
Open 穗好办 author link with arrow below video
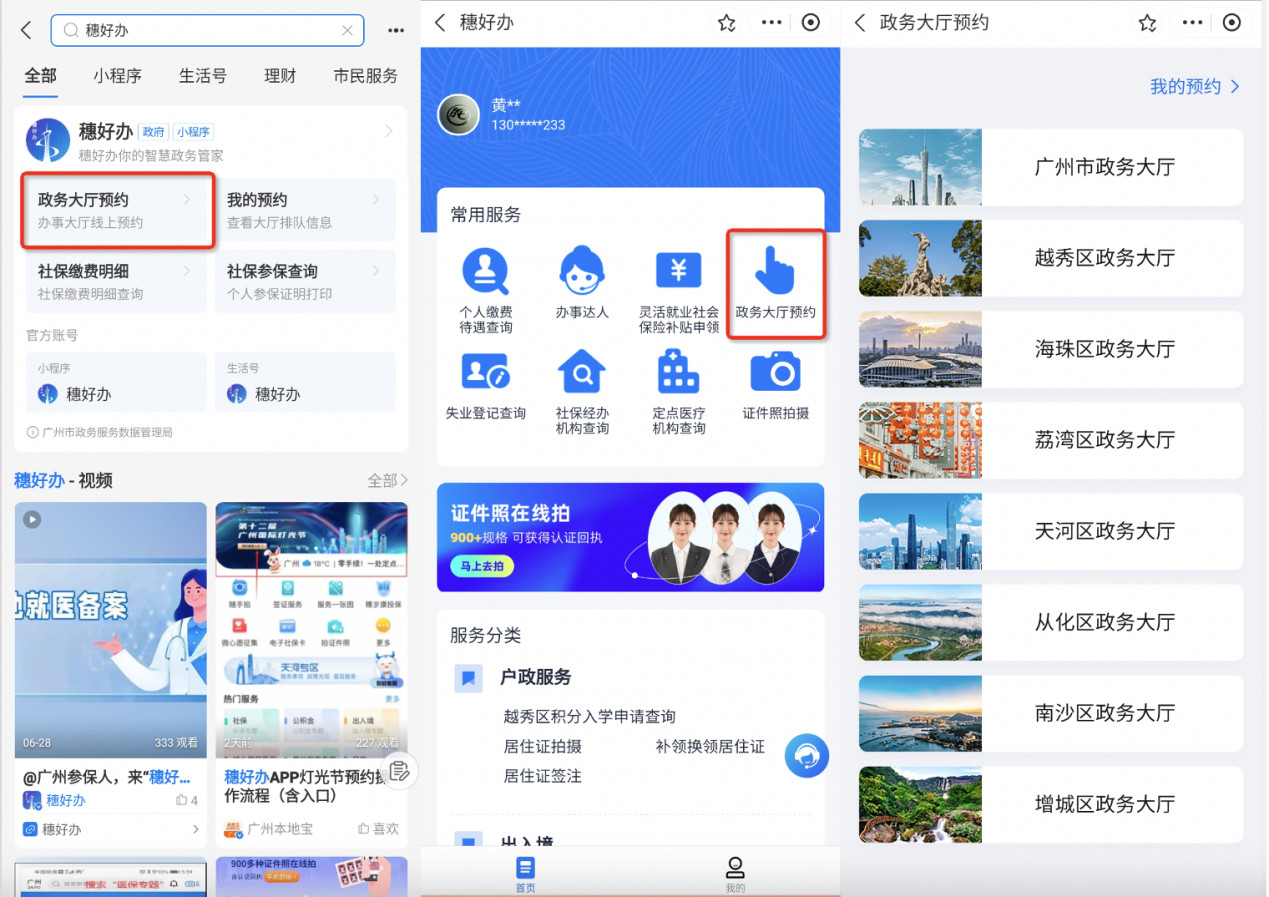[x=110, y=829]
